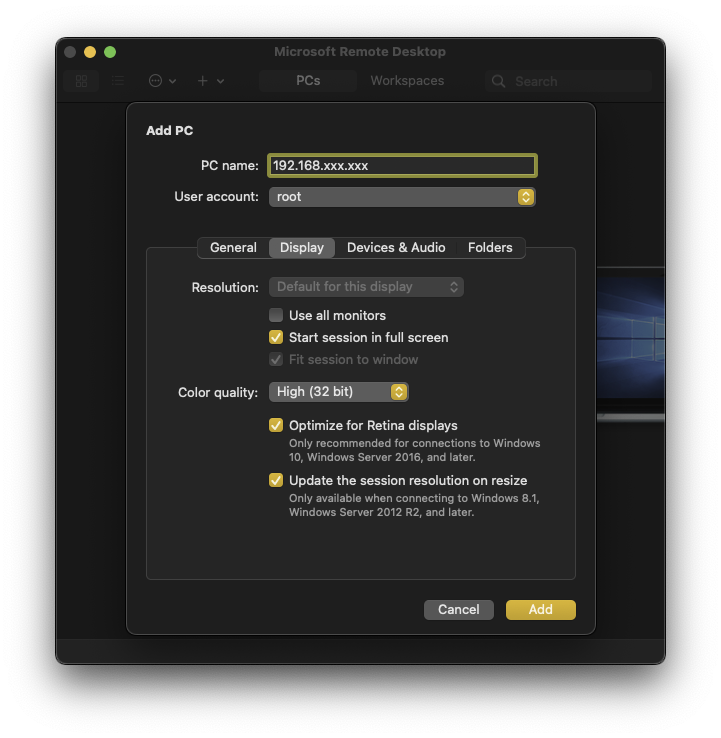This screenshot has height=738, width=721.
Task: Switch to the PCs tab
Action: pyautogui.click(x=308, y=81)
